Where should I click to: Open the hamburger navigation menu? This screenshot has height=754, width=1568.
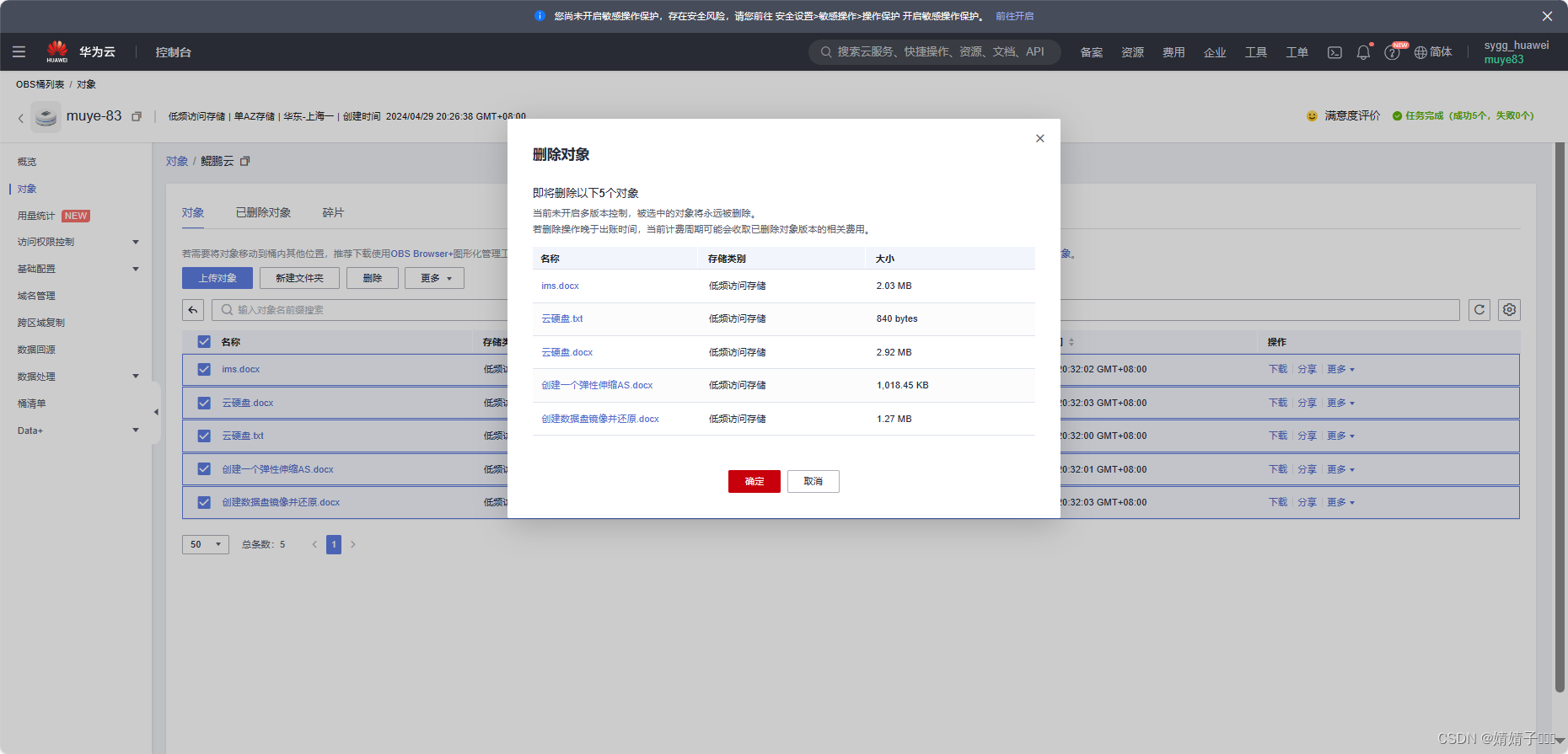click(x=19, y=52)
